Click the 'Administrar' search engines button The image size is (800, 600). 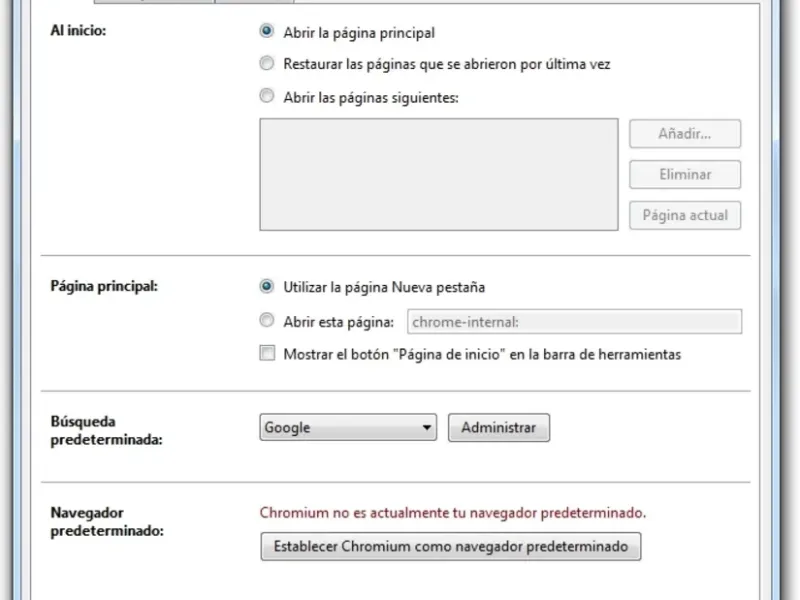point(498,428)
